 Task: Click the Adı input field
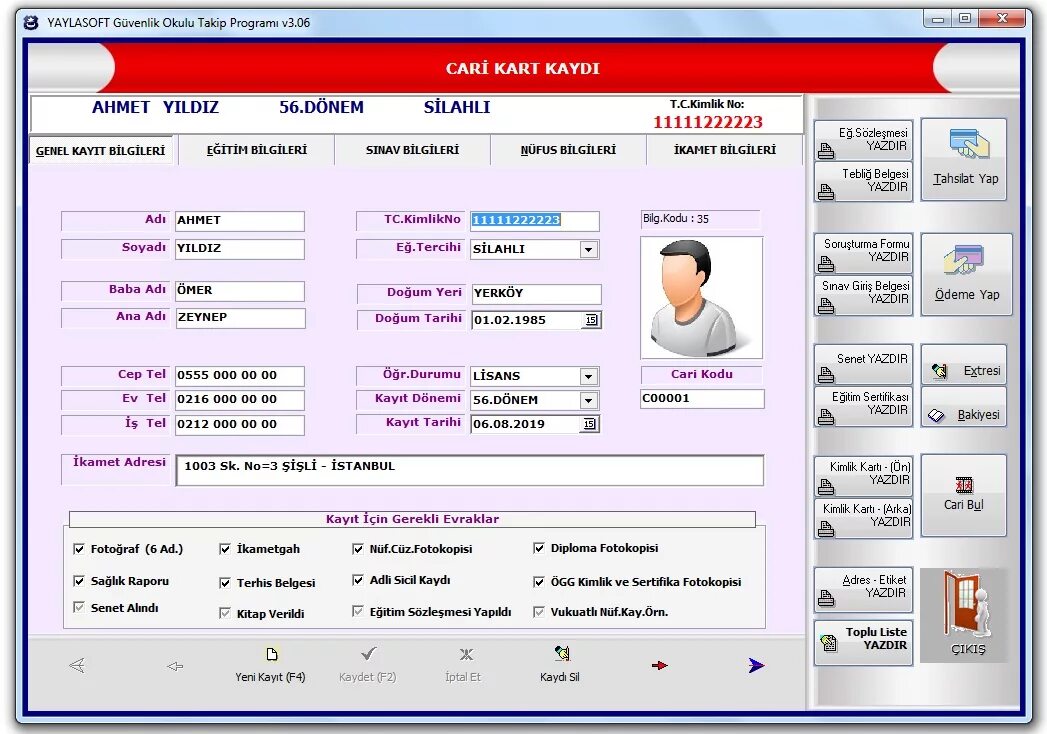click(240, 221)
